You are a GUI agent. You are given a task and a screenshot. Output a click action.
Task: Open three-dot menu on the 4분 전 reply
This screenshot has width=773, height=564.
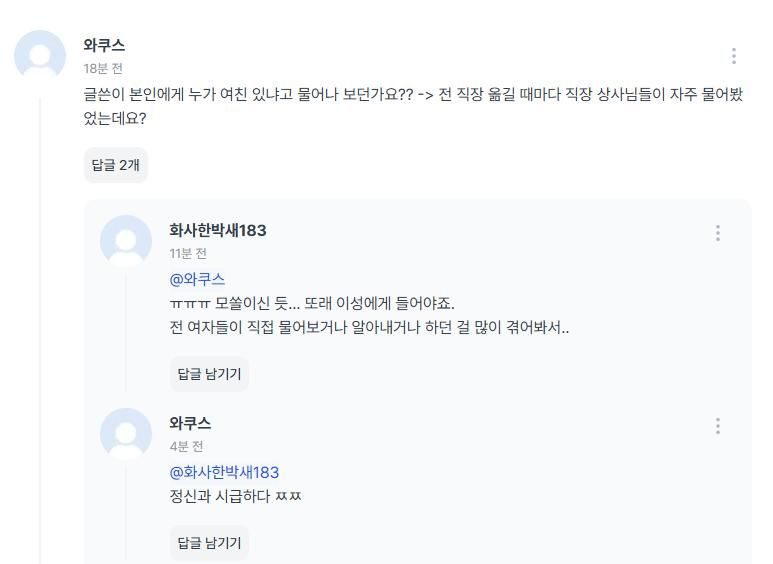tap(718, 426)
